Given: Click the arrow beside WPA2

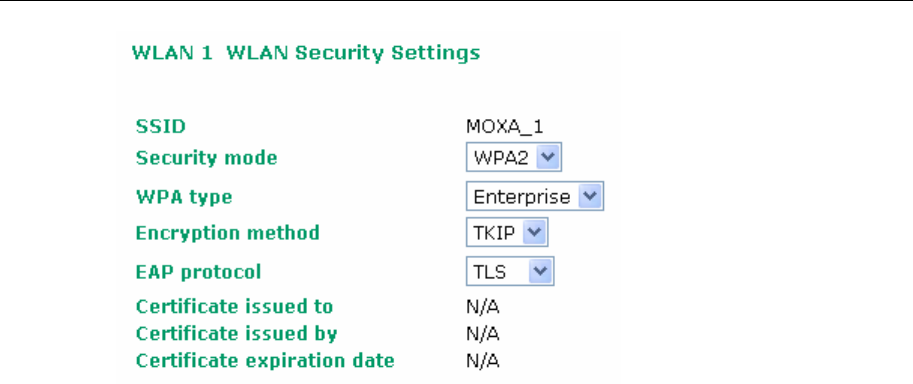Looking at the screenshot, I should pos(547,157).
